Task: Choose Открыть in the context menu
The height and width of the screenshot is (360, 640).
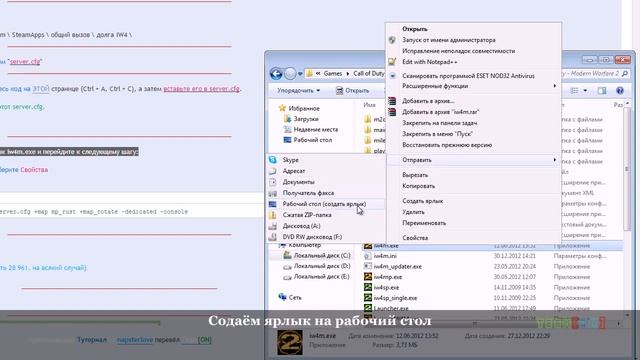Action: point(415,29)
